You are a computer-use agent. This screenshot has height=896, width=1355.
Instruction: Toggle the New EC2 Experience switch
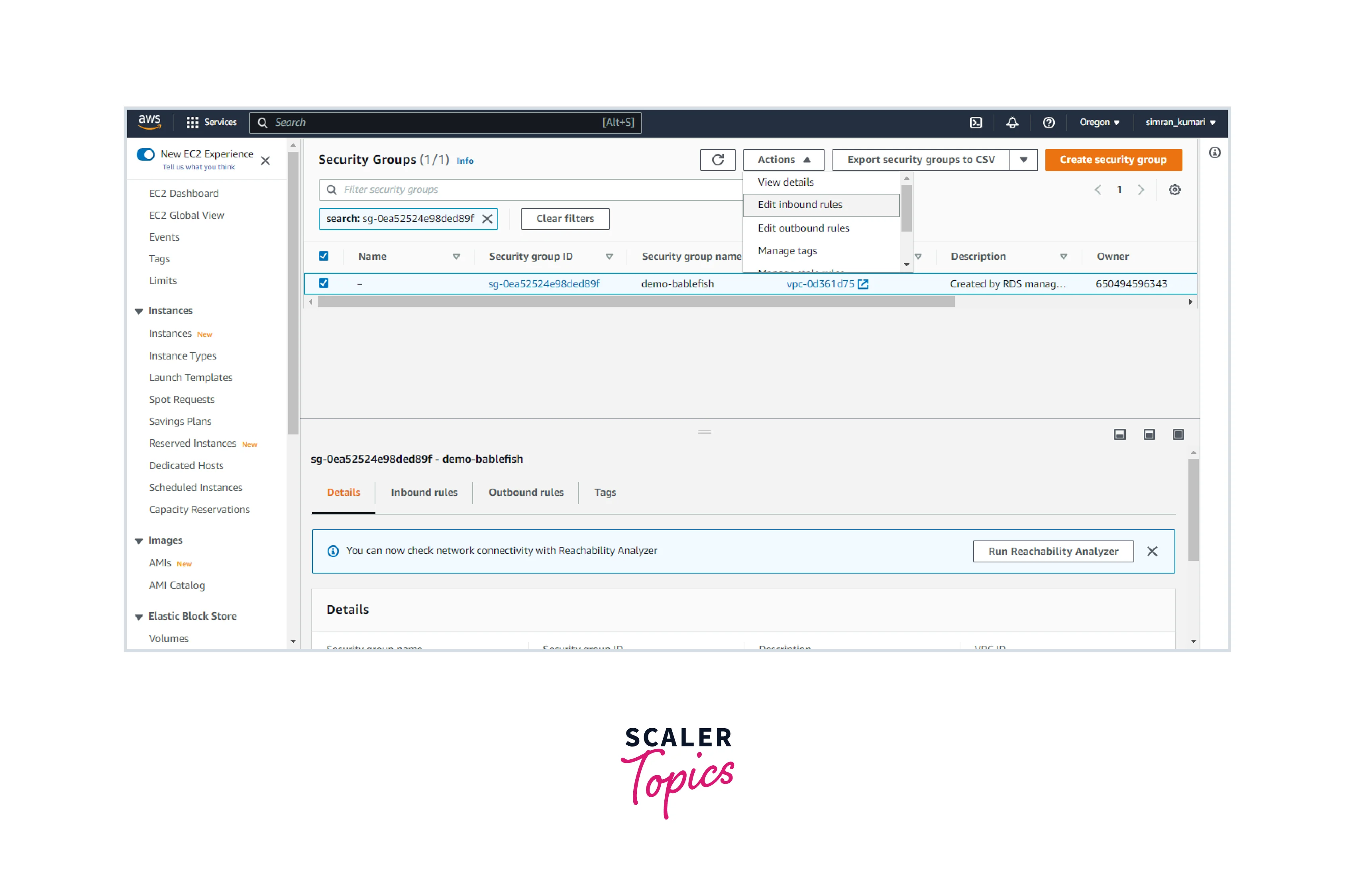146,154
